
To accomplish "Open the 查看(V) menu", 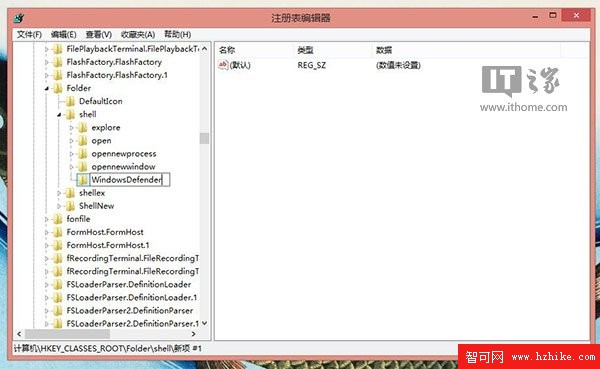I will tap(98, 34).
